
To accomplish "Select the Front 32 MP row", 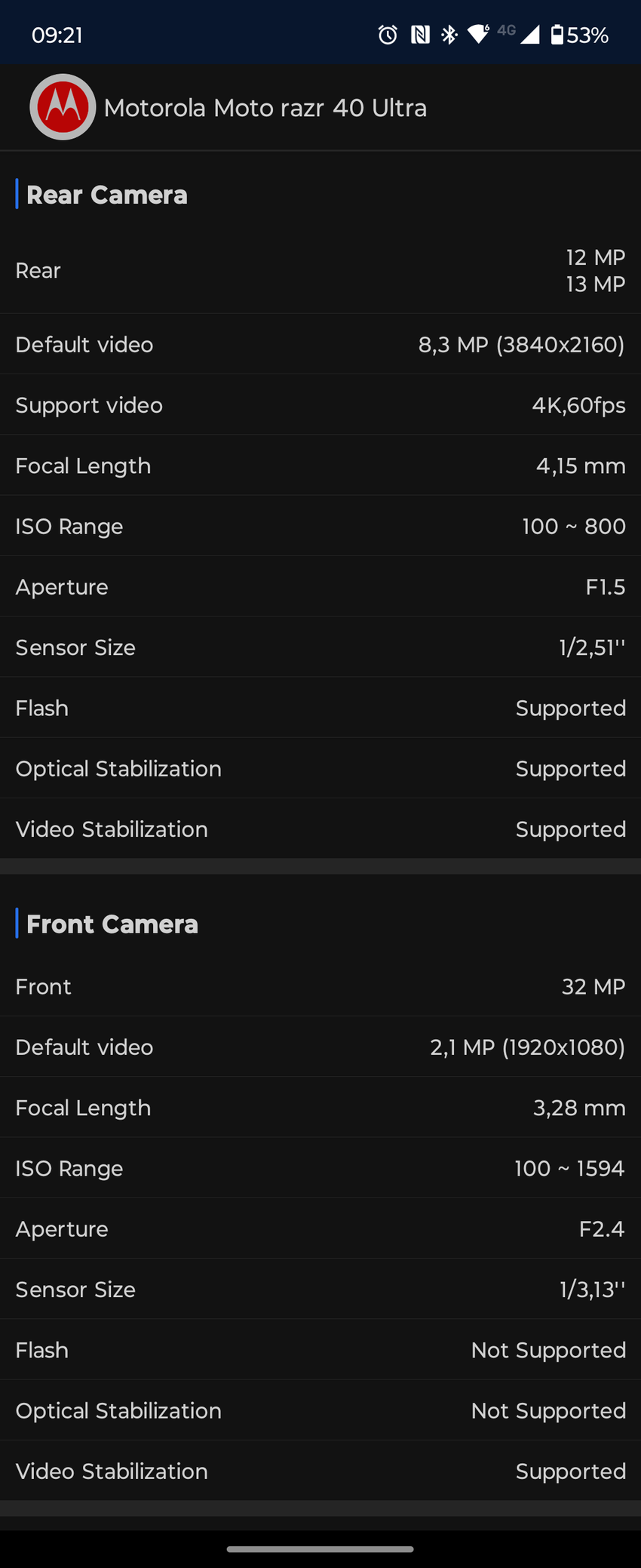I will (320, 986).
